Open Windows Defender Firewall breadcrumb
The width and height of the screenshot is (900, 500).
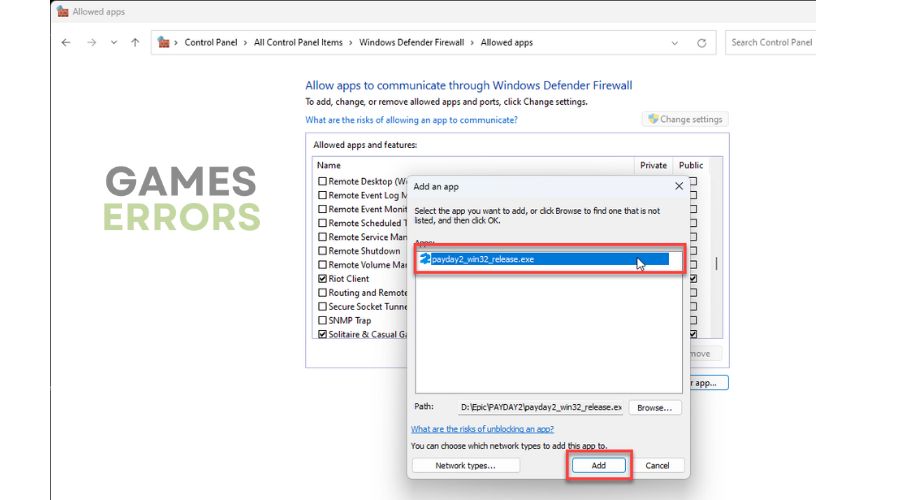click(412, 42)
